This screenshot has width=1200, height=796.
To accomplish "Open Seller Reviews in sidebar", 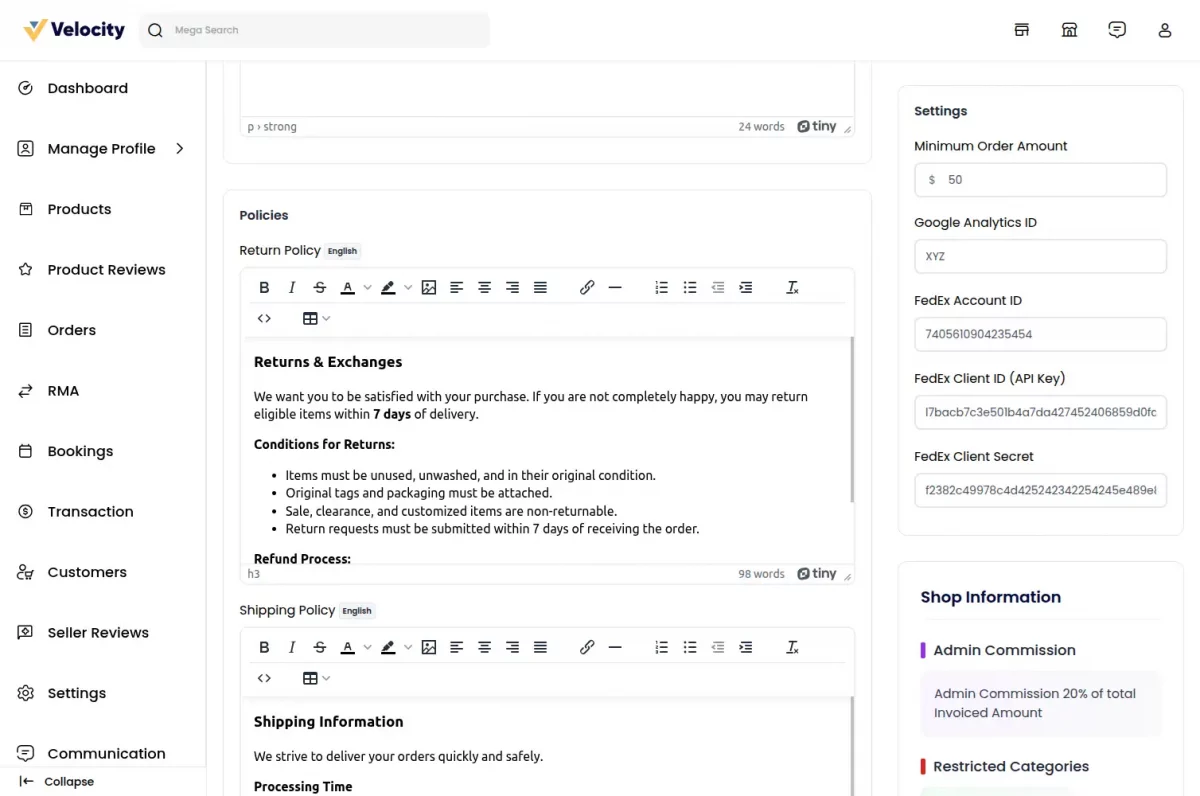I will [98, 632].
